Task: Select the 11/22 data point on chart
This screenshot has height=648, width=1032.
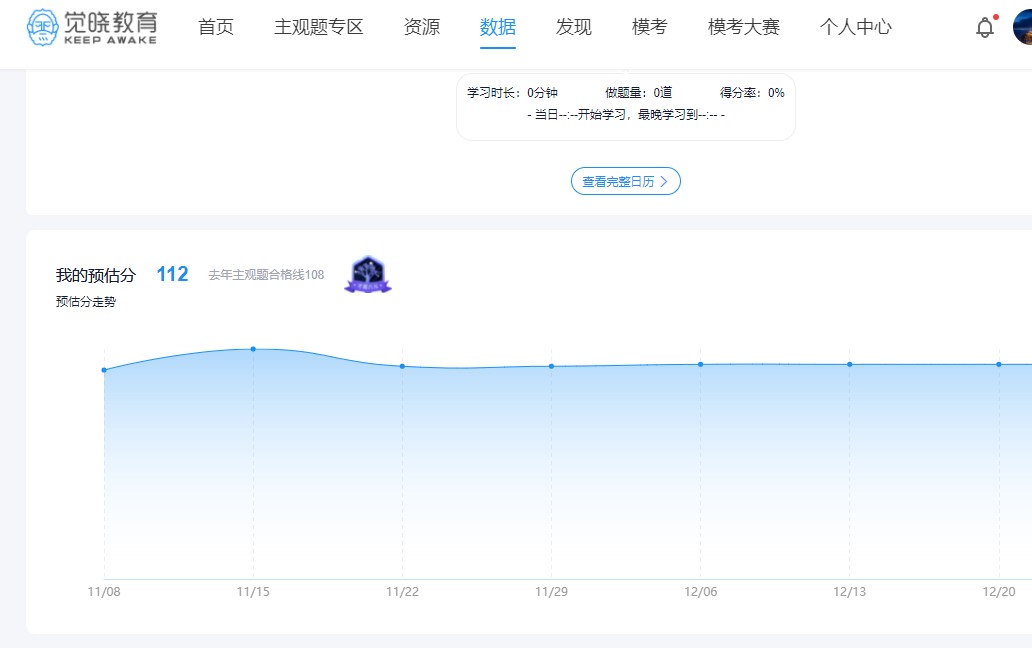Action: click(x=402, y=366)
